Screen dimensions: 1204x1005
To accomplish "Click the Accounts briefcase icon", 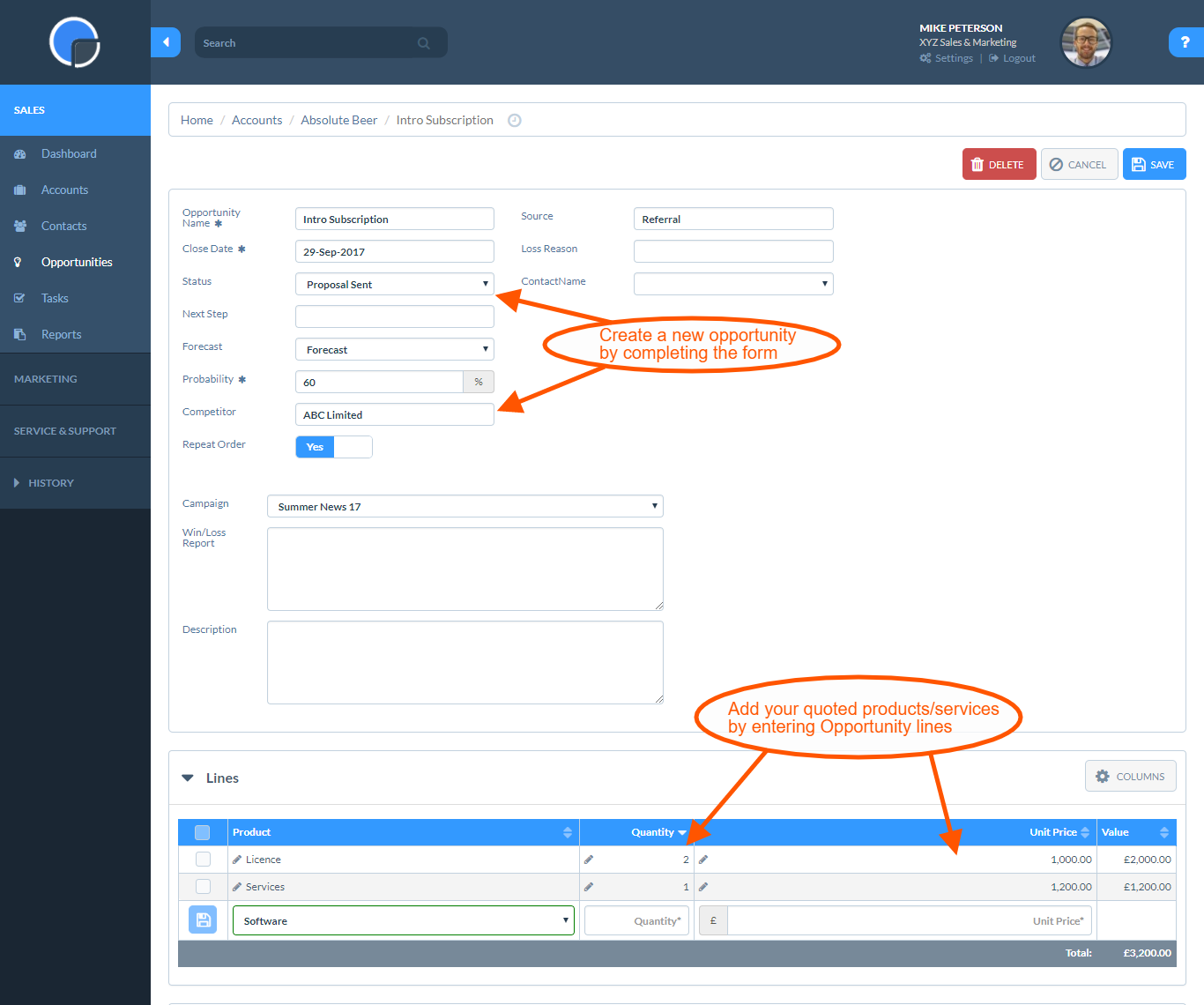I will [20, 190].
